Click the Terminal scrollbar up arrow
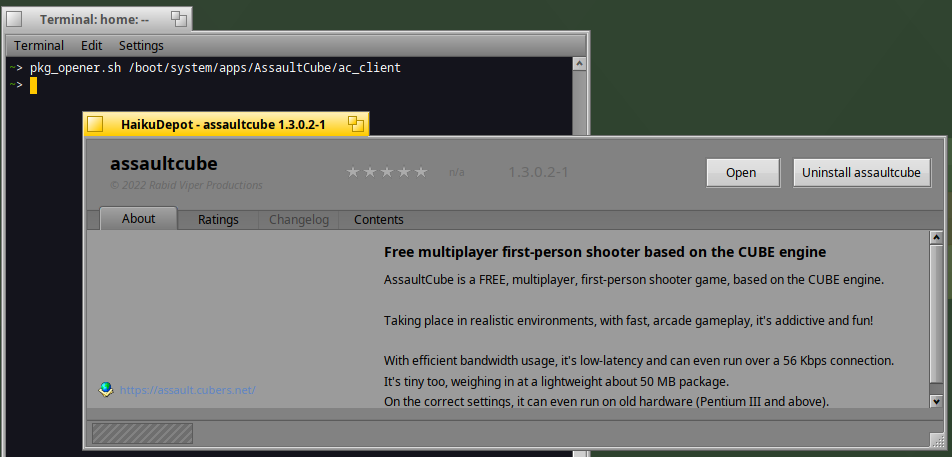Screen dimensions: 952x457 579,64
